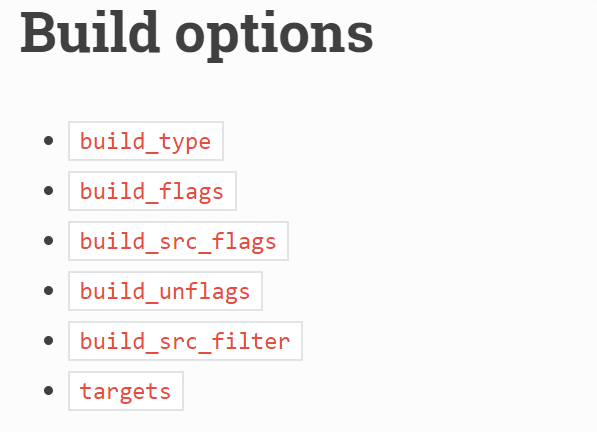The height and width of the screenshot is (432, 597).
Task: Open the build_type option link
Action: 146,141
